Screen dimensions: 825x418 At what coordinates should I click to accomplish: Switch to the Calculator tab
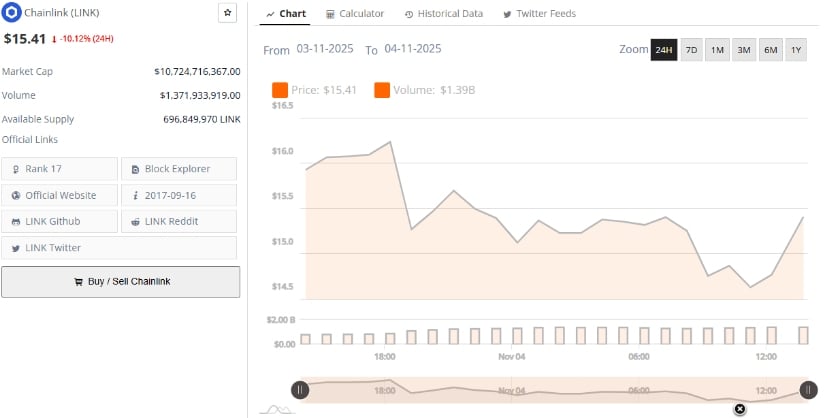[x=355, y=14]
